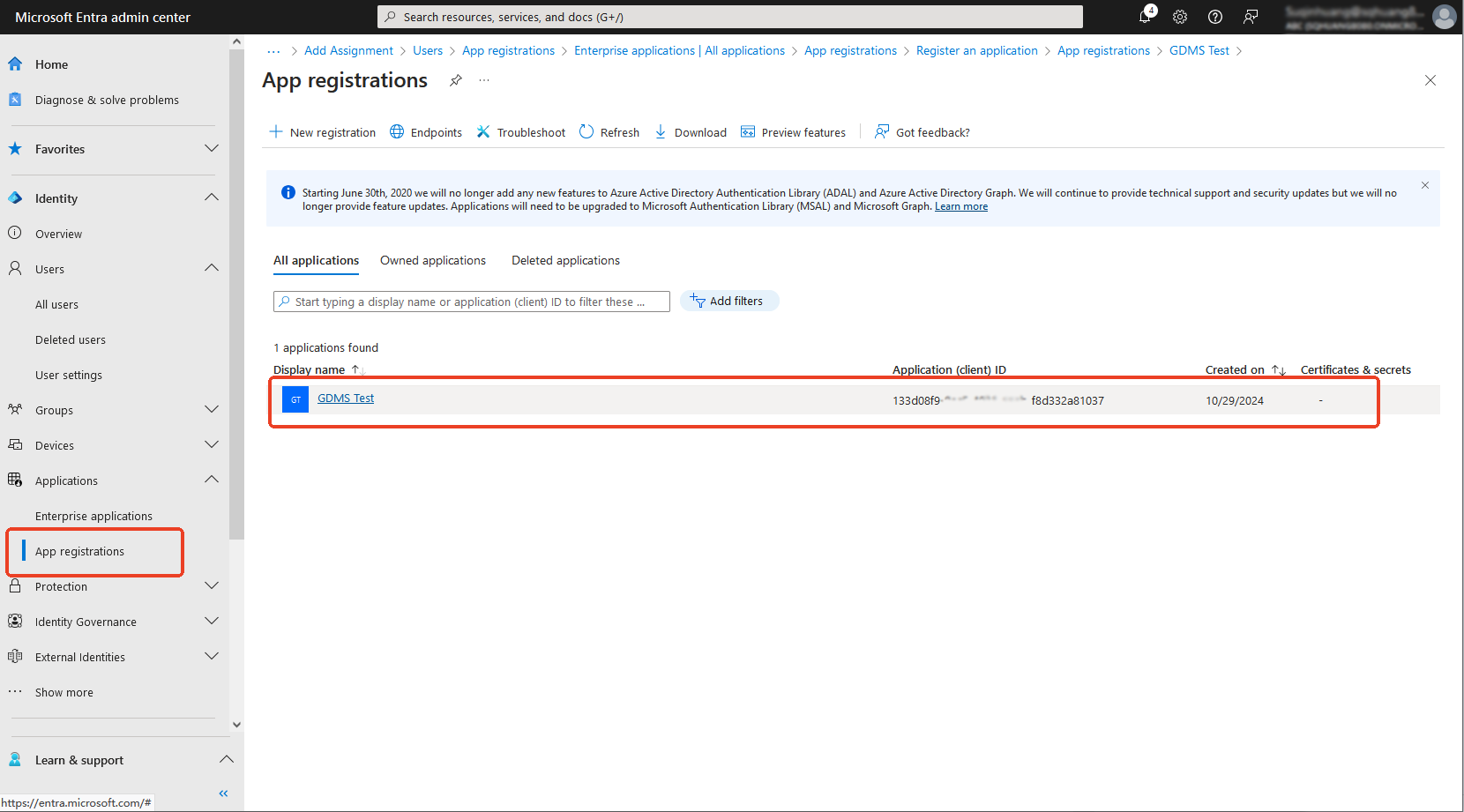Click the Overview info icon
This screenshot has width=1464, height=812.
15,234
